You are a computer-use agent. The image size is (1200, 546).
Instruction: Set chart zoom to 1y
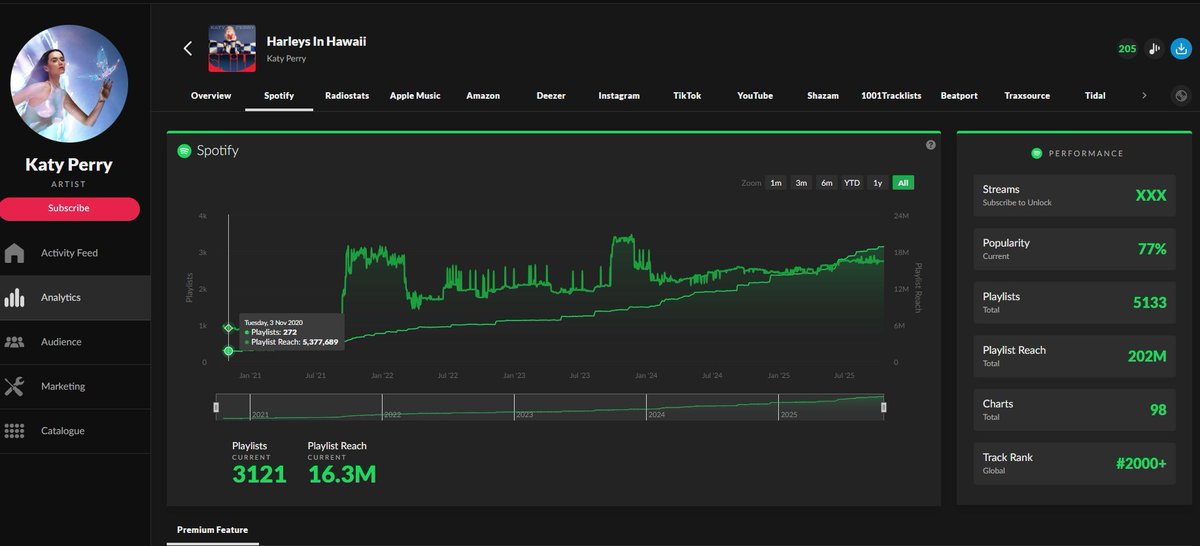click(x=878, y=183)
